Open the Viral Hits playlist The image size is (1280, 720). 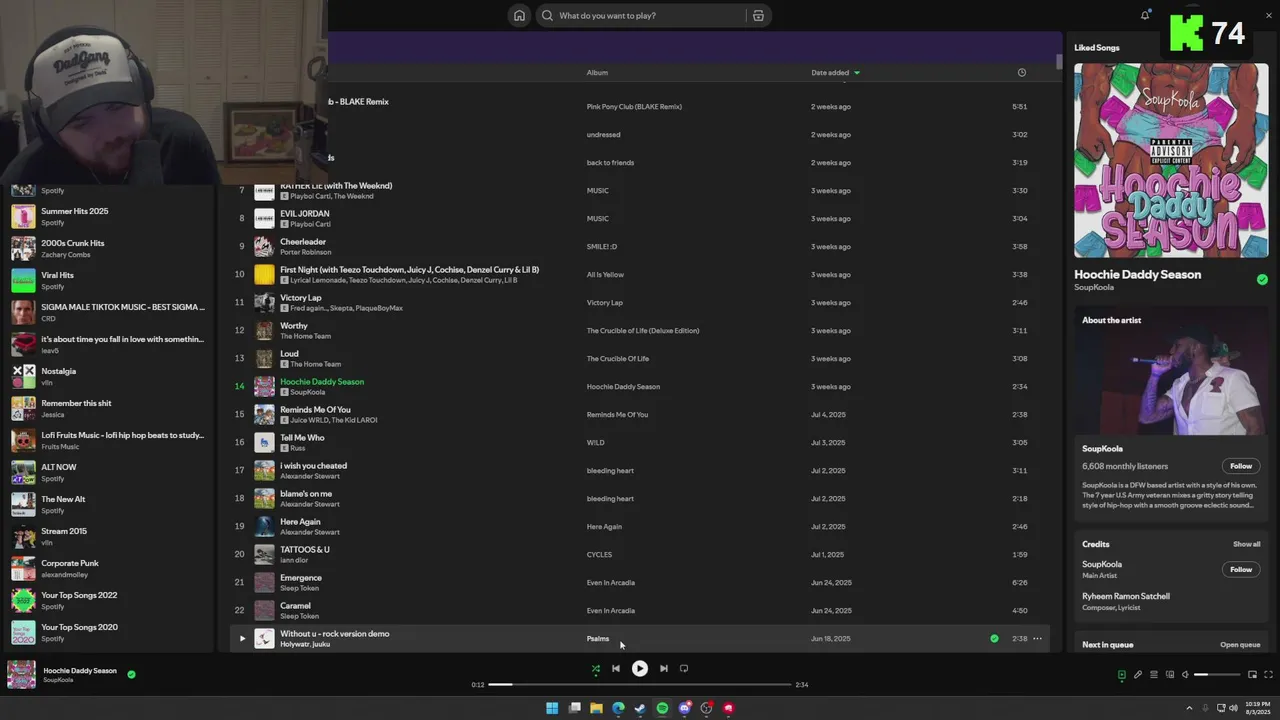coord(108,280)
